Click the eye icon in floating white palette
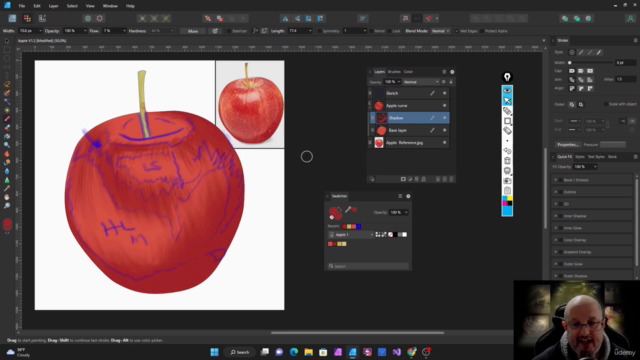 pos(507,90)
